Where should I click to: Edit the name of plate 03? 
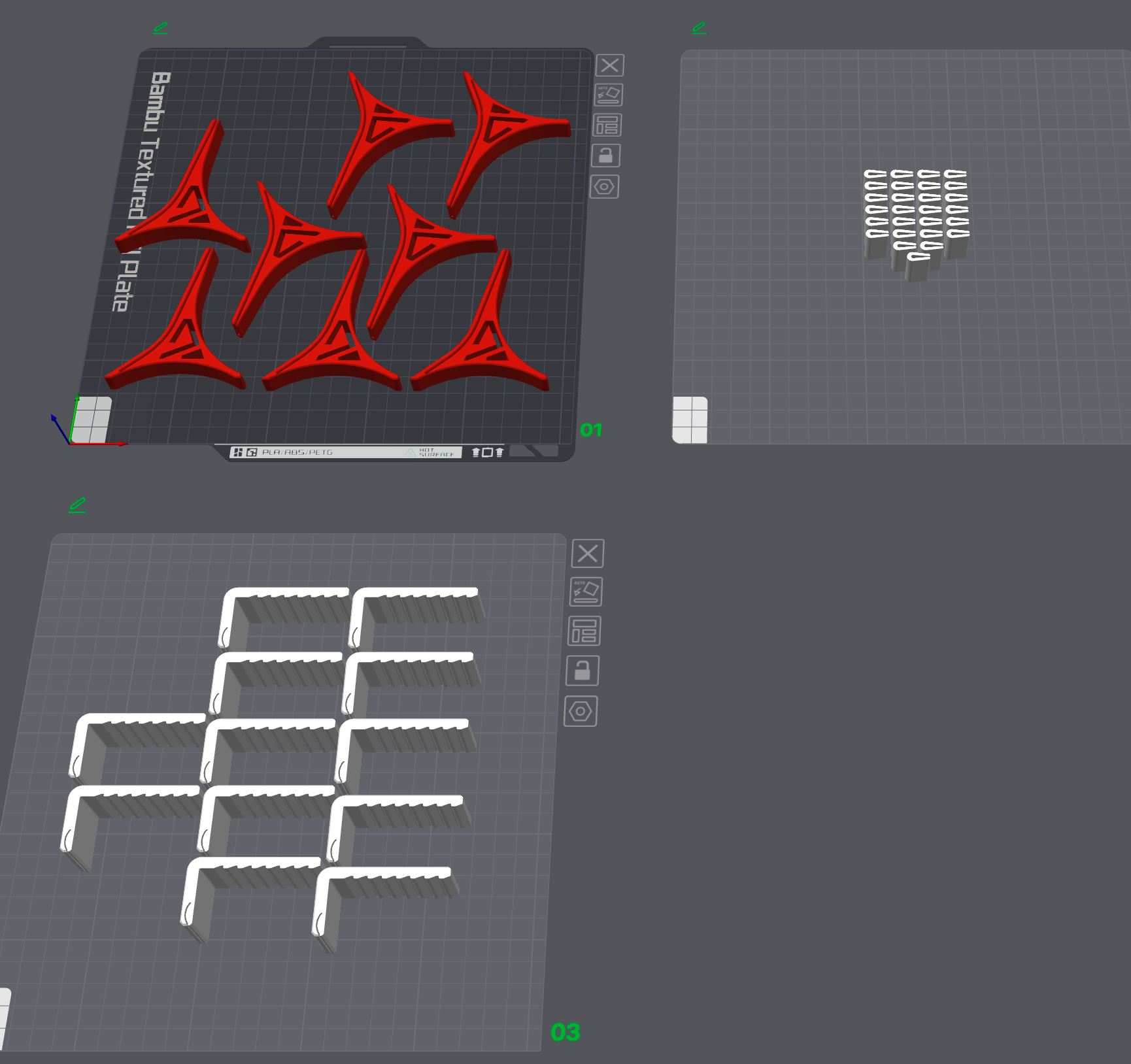click(77, 505)
